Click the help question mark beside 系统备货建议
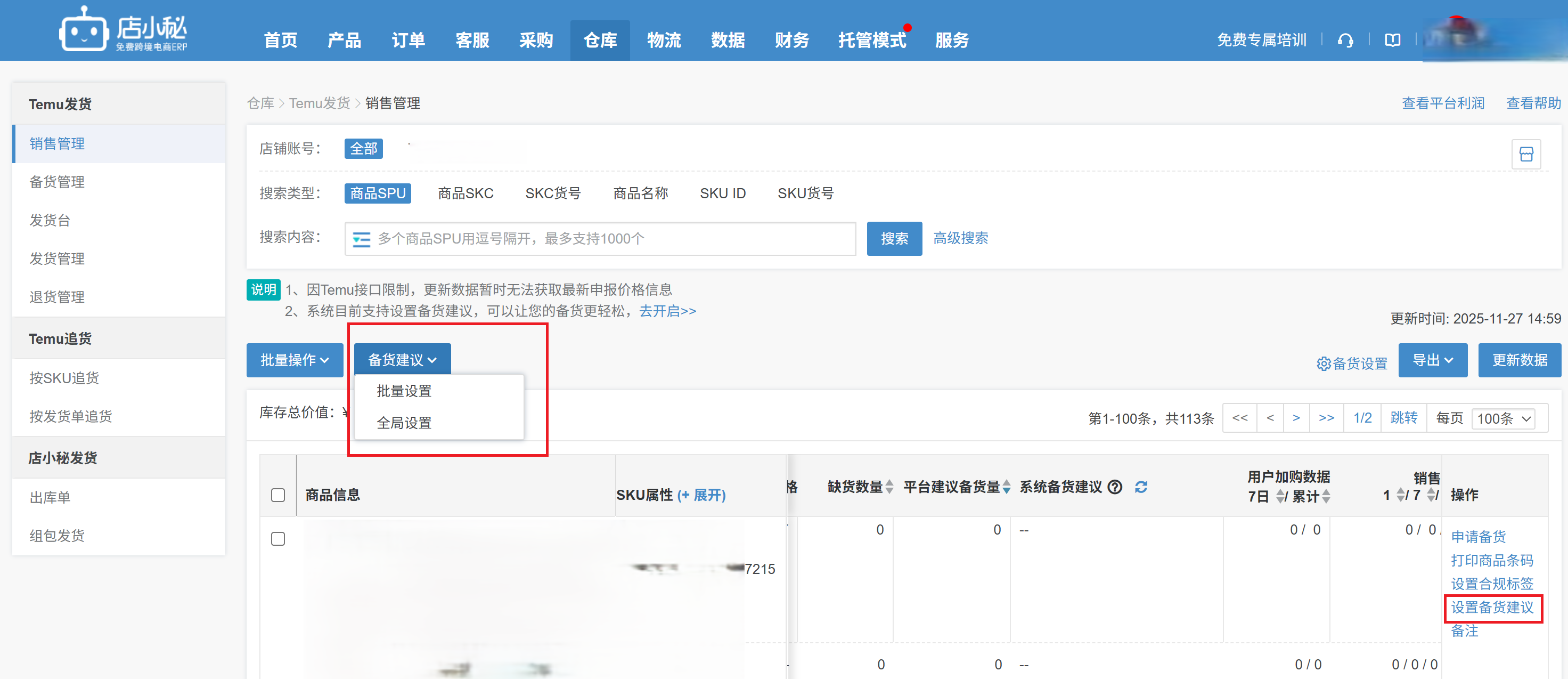Viewport: 1568px width, 679px height. 1115,487
